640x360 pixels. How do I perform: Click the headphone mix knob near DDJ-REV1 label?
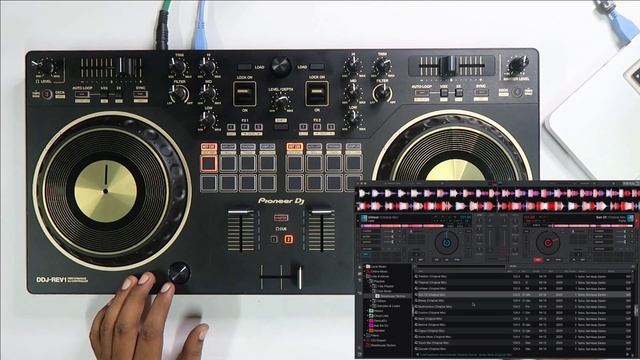pyautogui.click(x=179, y=273)
